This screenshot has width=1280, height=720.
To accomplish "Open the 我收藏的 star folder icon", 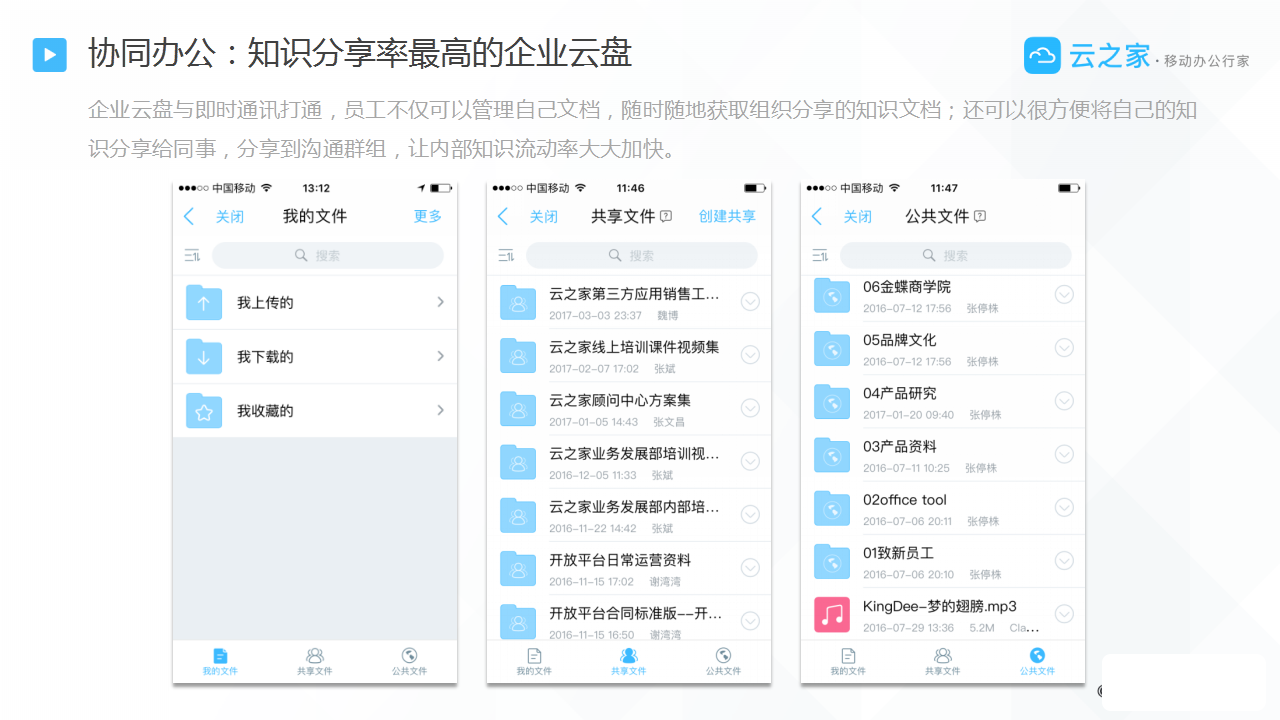I will (204, 410).
